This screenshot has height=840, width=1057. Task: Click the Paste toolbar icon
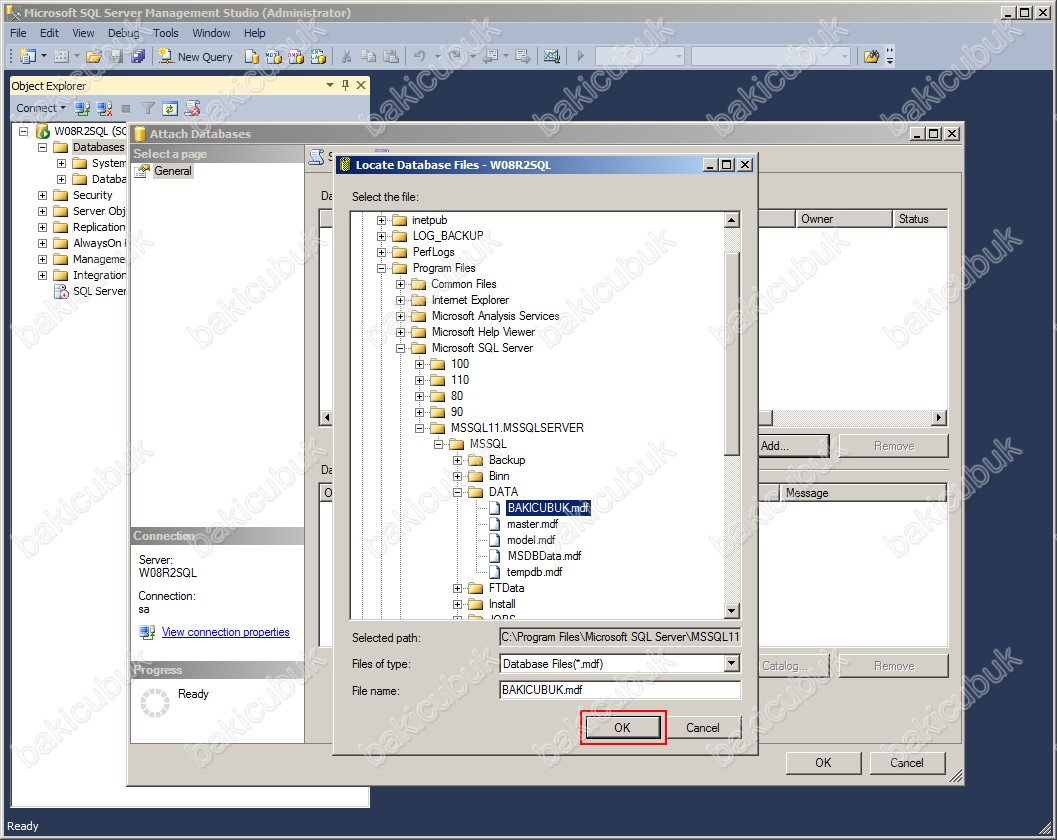coord(391,57)
